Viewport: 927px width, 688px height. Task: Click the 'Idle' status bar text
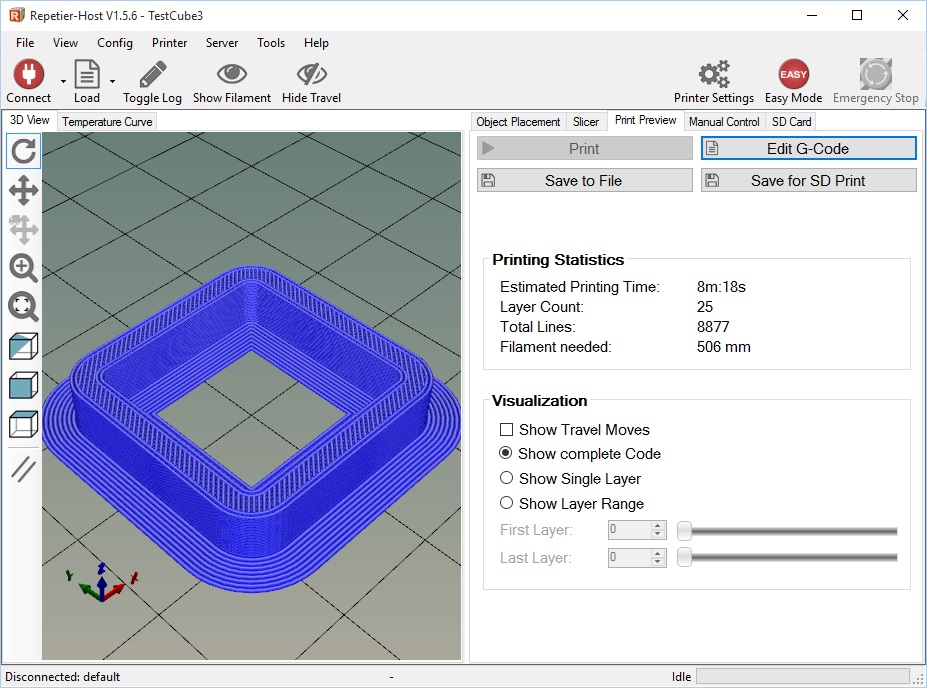[681, 676]
